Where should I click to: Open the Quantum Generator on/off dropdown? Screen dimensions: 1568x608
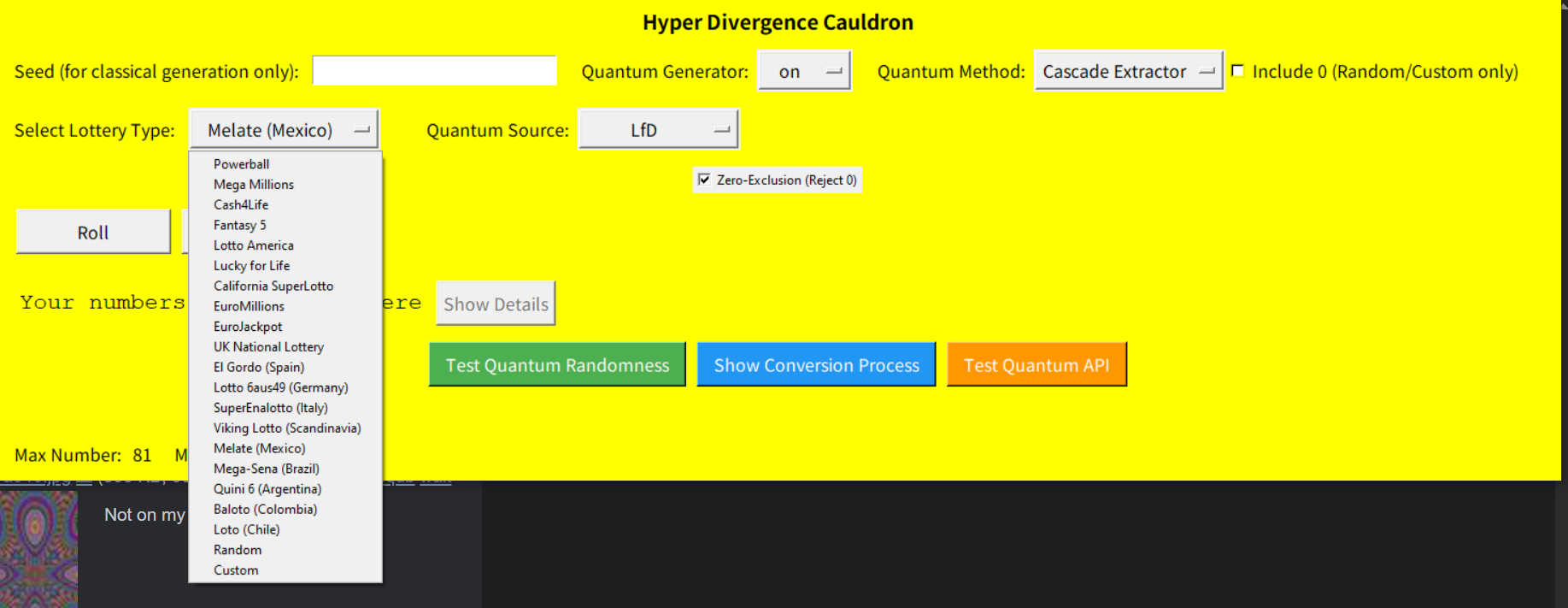[x=804, y=72]
